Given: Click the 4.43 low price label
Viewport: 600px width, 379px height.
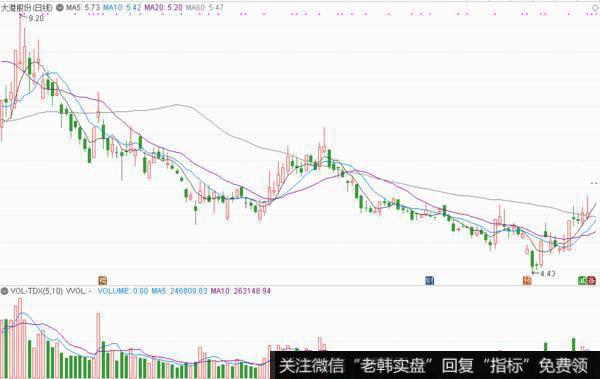Looking at the screenshot, I should tap(548, 274).
